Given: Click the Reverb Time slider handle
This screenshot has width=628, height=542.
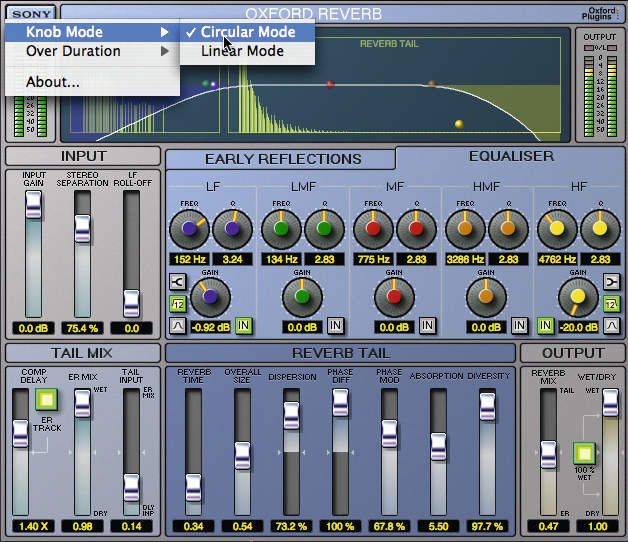Looking at the screenshot, I should tap(193, 488).
